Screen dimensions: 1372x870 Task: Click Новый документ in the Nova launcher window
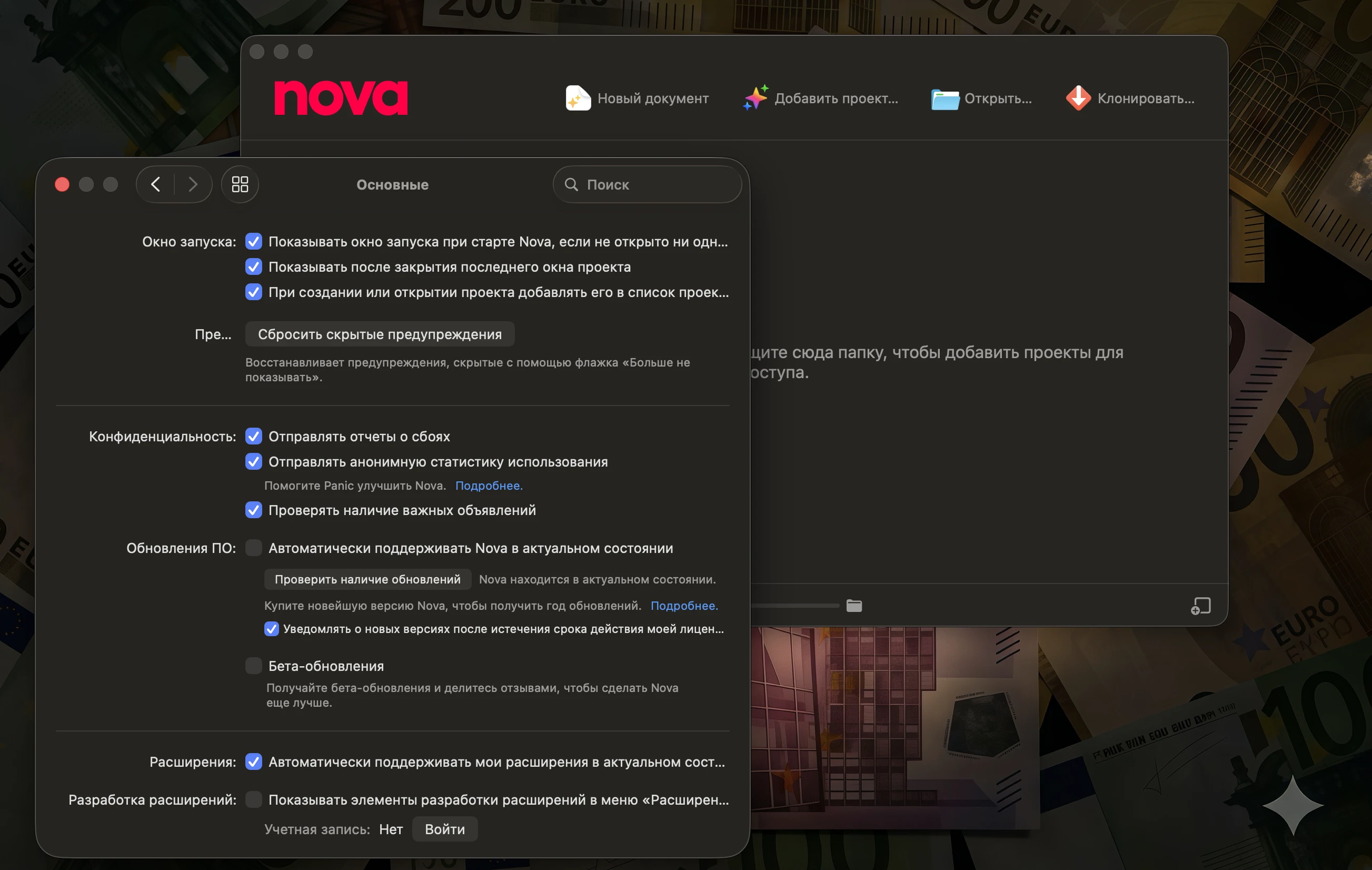[637, 98]
